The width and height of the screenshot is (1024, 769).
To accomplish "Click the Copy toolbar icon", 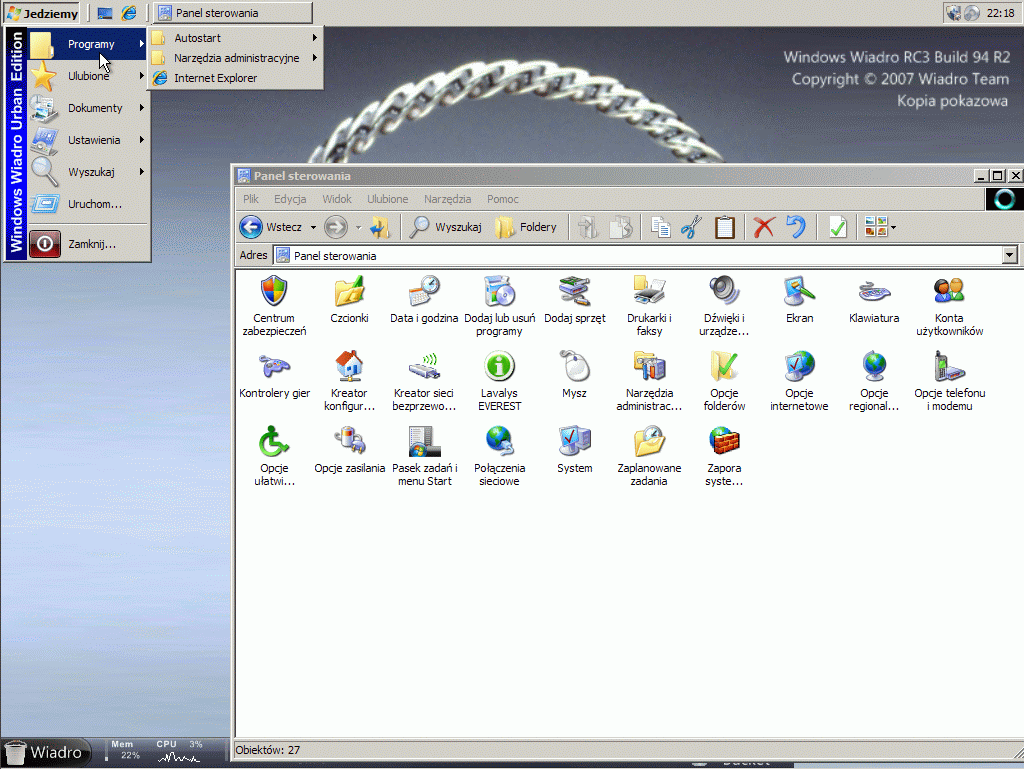I will [x=660, y=227].
